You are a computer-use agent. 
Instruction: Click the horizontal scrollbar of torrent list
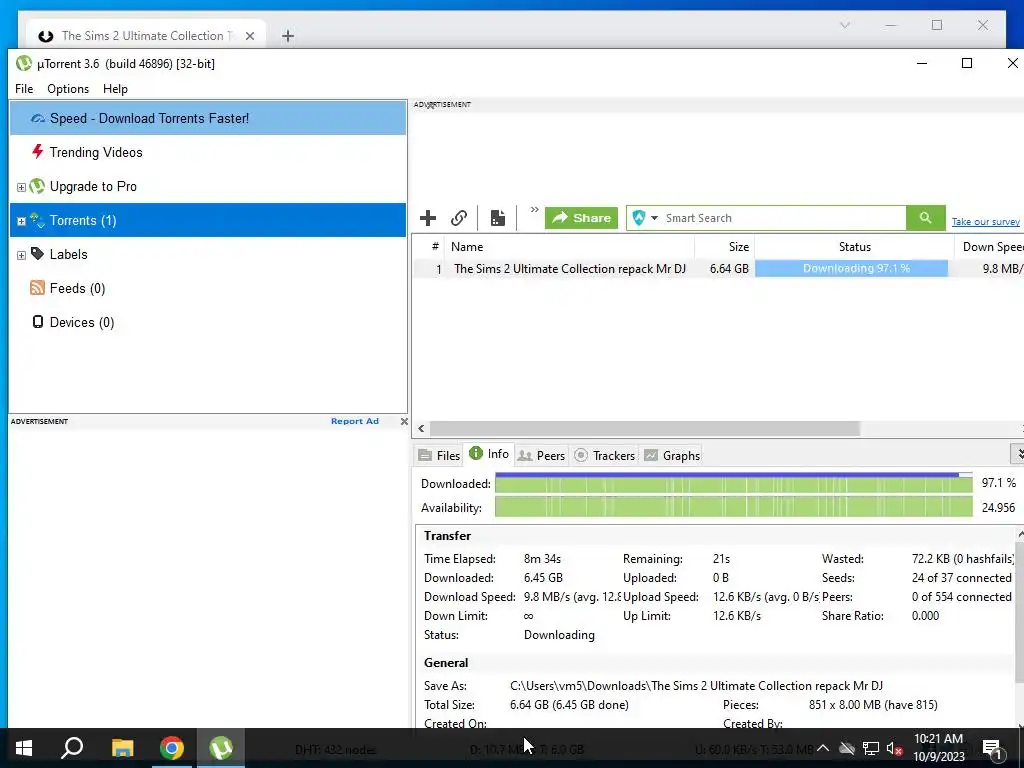point(645,428)
